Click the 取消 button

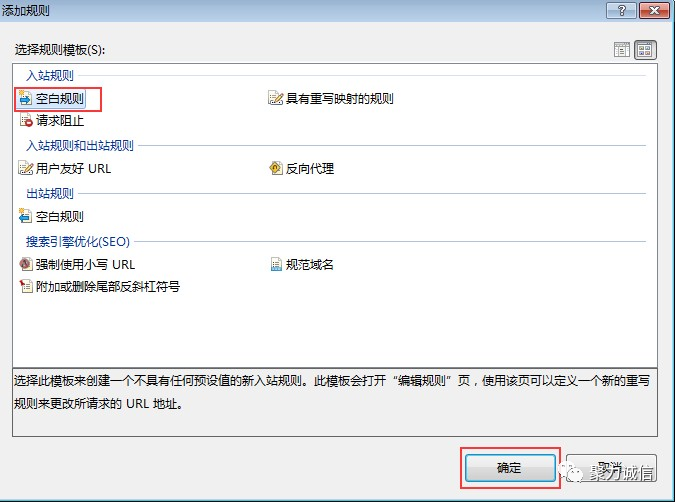pos(611,468)
